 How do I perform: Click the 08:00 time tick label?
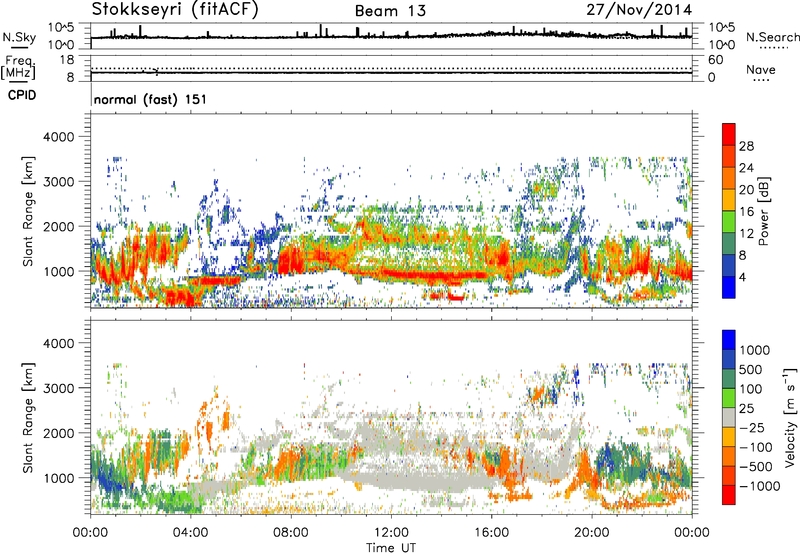tap(291, 533)
